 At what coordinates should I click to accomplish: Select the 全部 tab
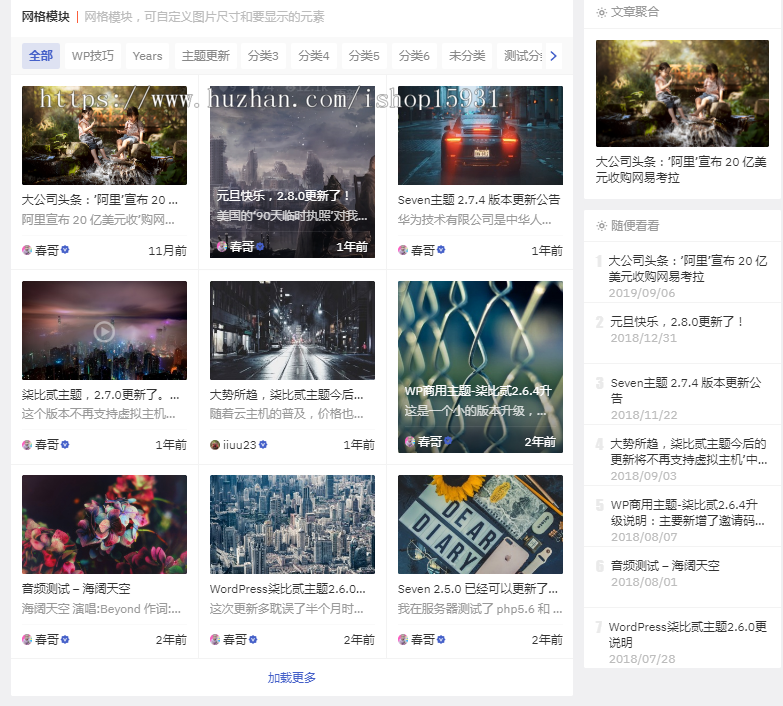41,56
